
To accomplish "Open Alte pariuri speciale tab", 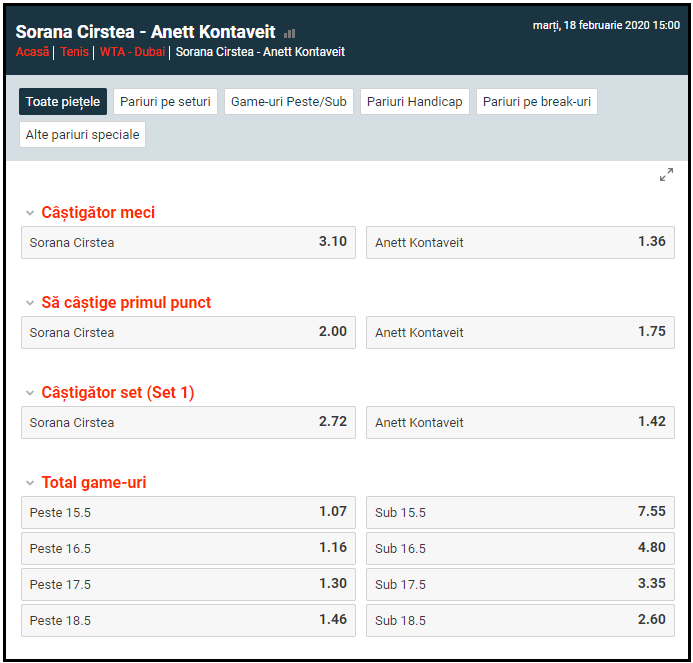I will pos(82,134).
